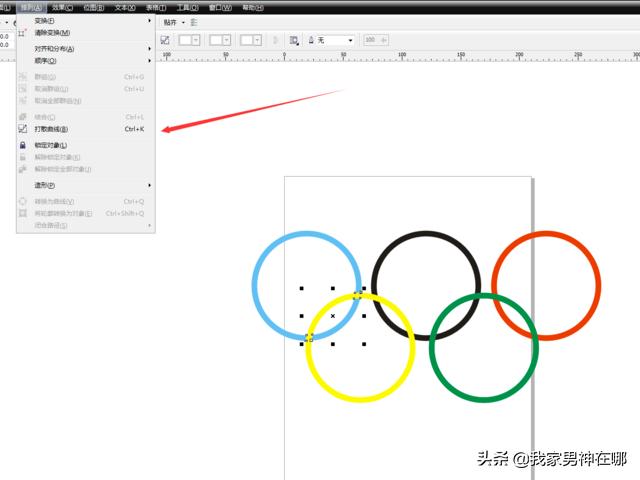Select the green ring on canvas
Screen dimensions: 640x480
[x=484, y=399]
